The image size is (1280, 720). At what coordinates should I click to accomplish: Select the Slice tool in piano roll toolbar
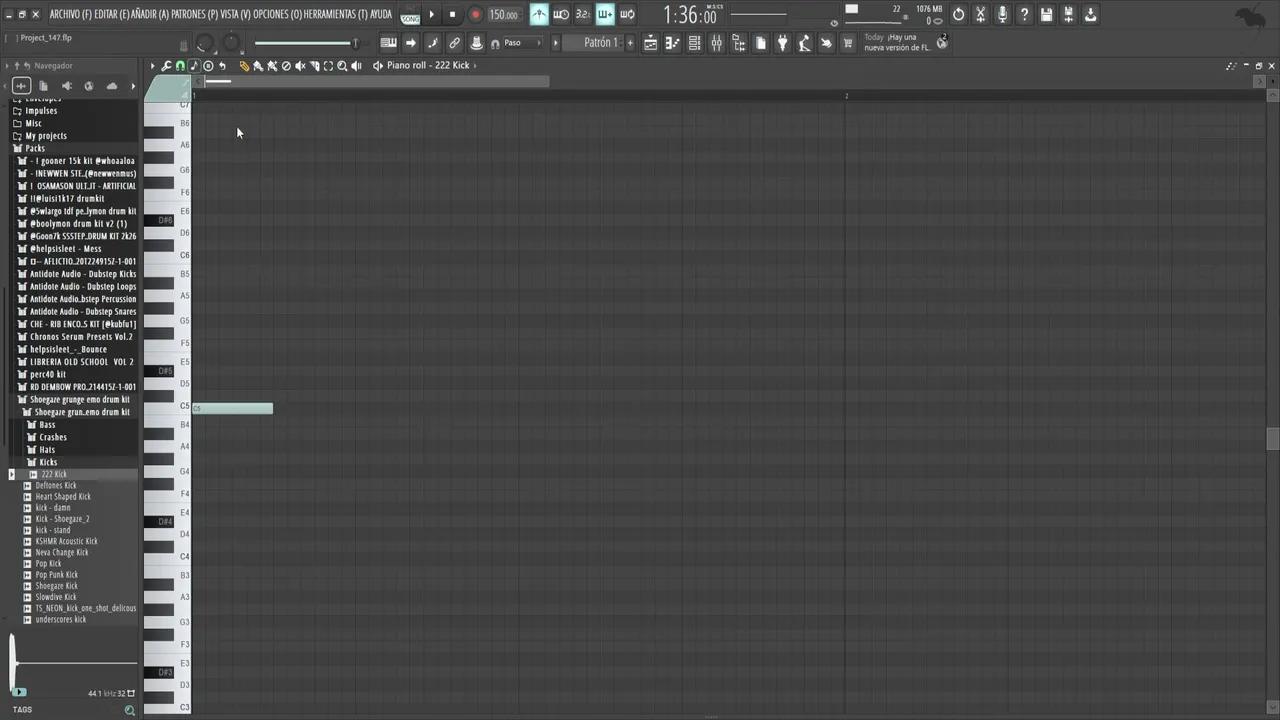pos(314,66)
